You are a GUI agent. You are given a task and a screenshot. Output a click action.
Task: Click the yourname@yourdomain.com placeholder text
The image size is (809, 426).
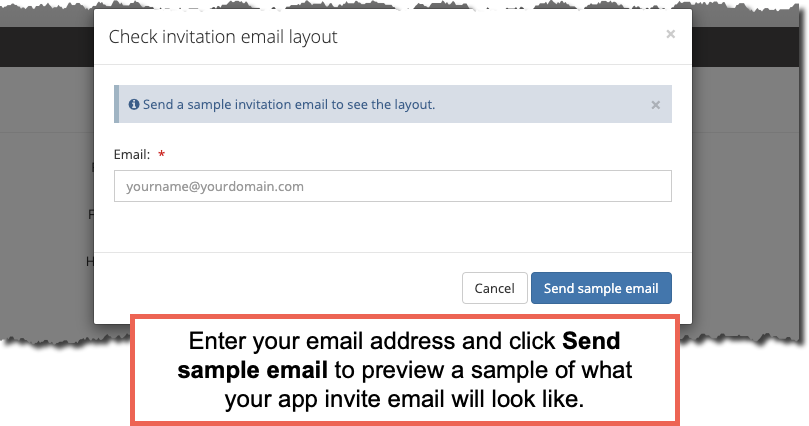215,186
